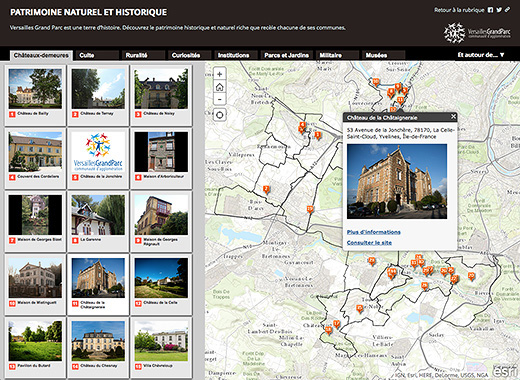Share on Facebook icon
Viewport: 520px width, 380px height.
[490, 10]
